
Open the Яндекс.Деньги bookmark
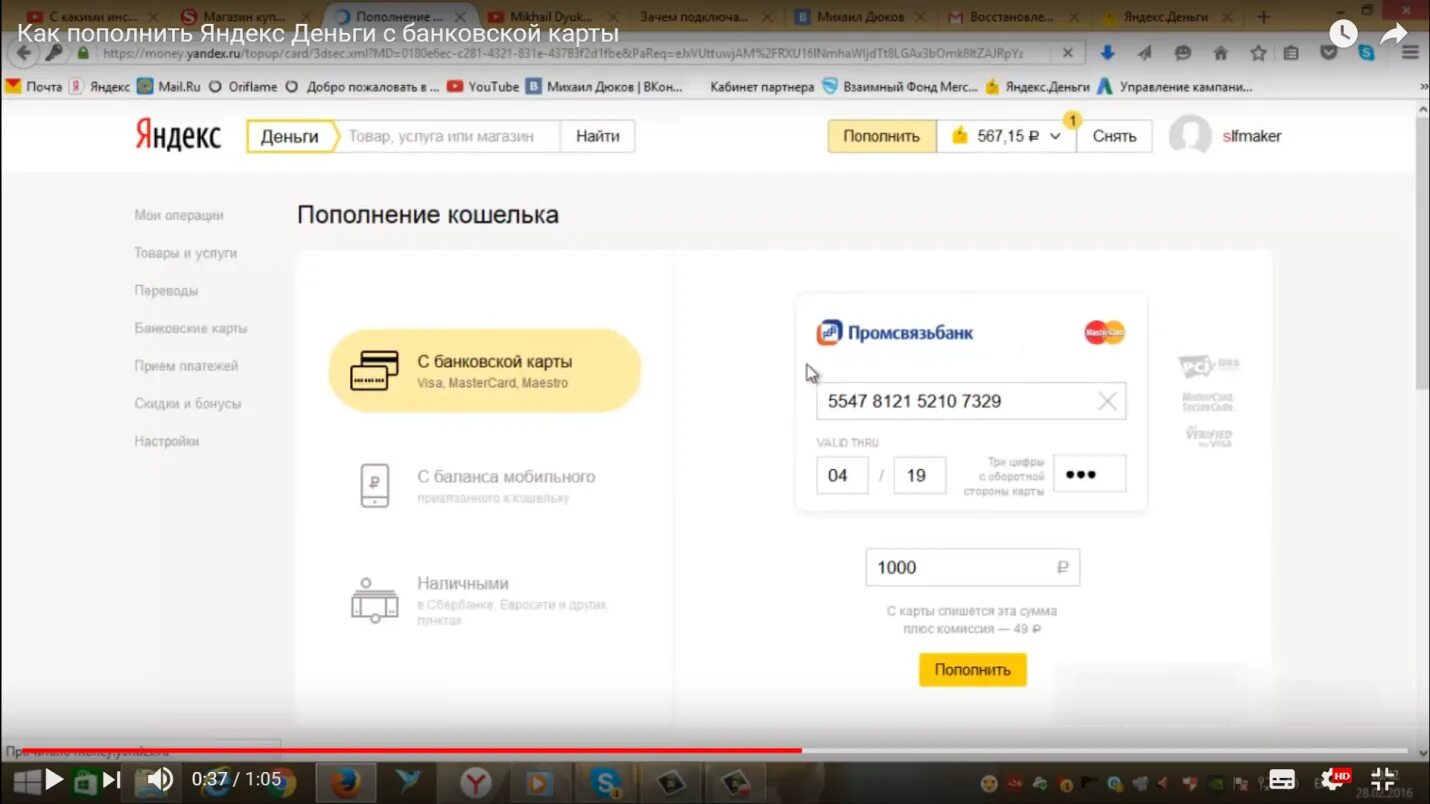click(x=1037, y=87)
